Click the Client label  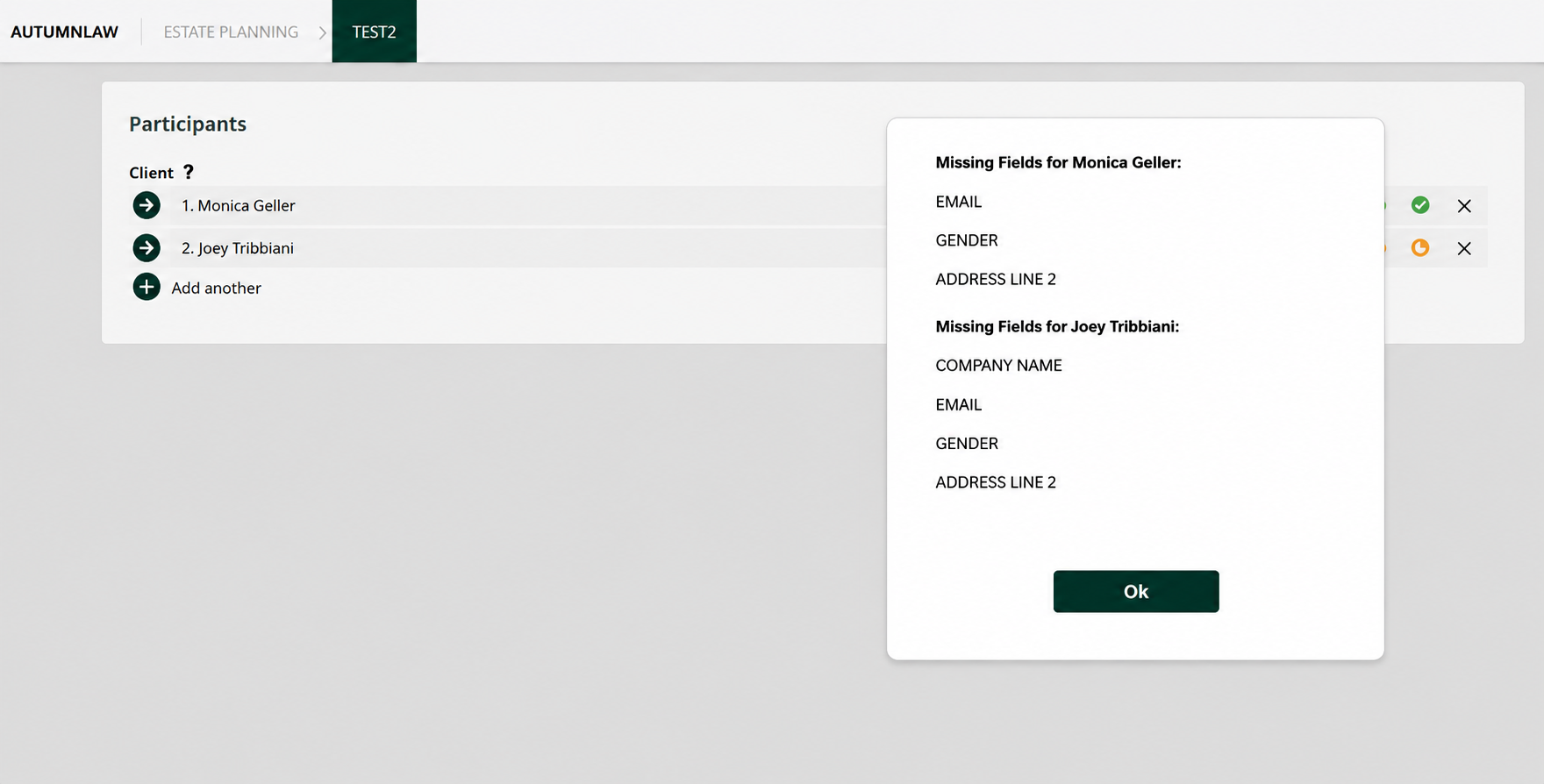point(151,173)
